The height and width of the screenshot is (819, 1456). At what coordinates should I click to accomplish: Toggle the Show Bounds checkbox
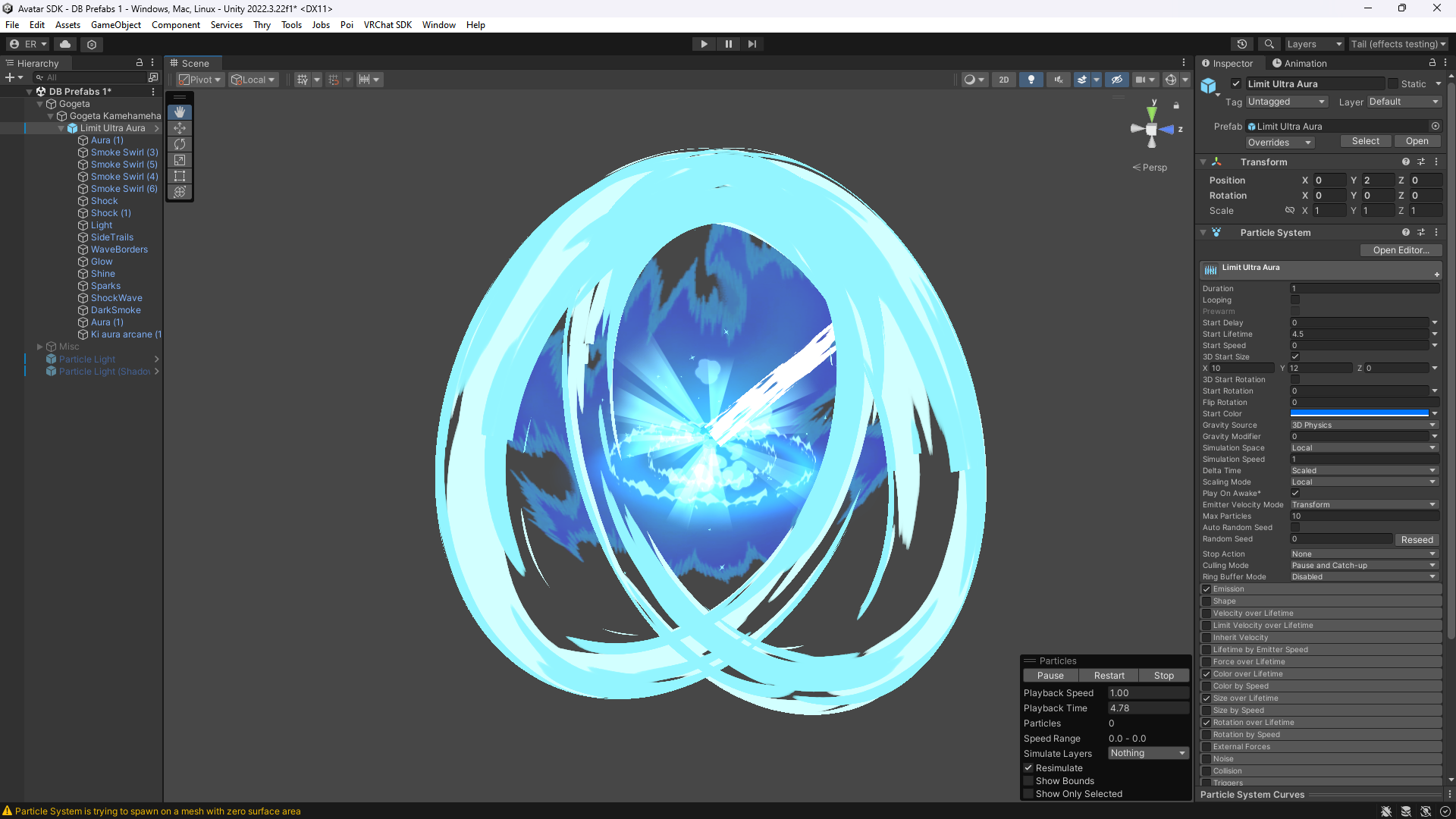(x=1029, y=781)
